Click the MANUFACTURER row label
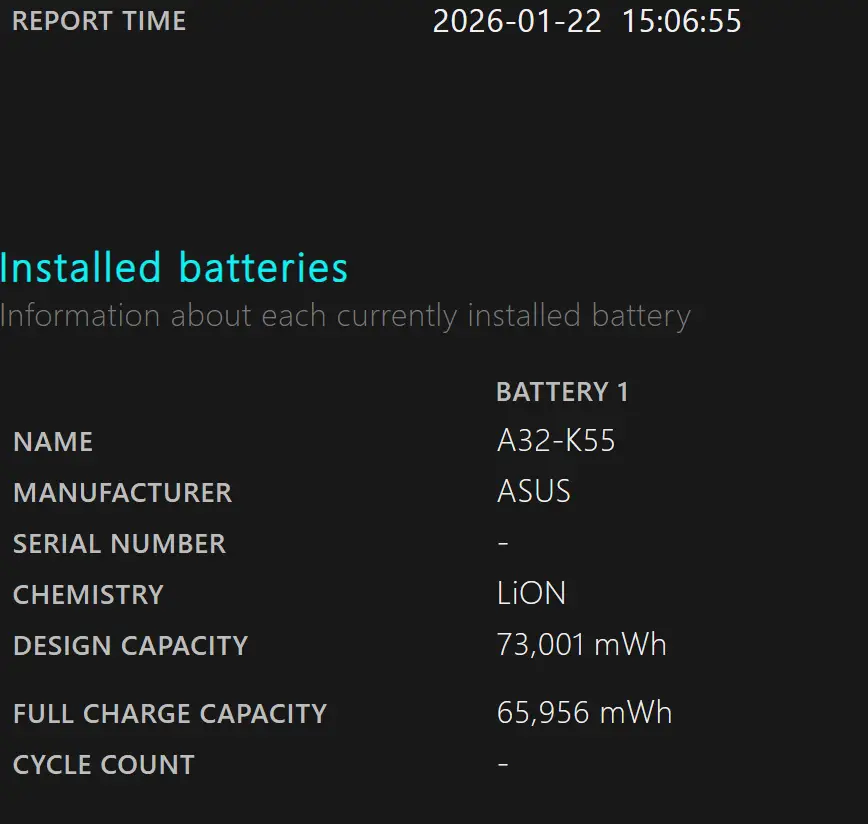This screenshot has width=868, height=824. pos(122,493)
